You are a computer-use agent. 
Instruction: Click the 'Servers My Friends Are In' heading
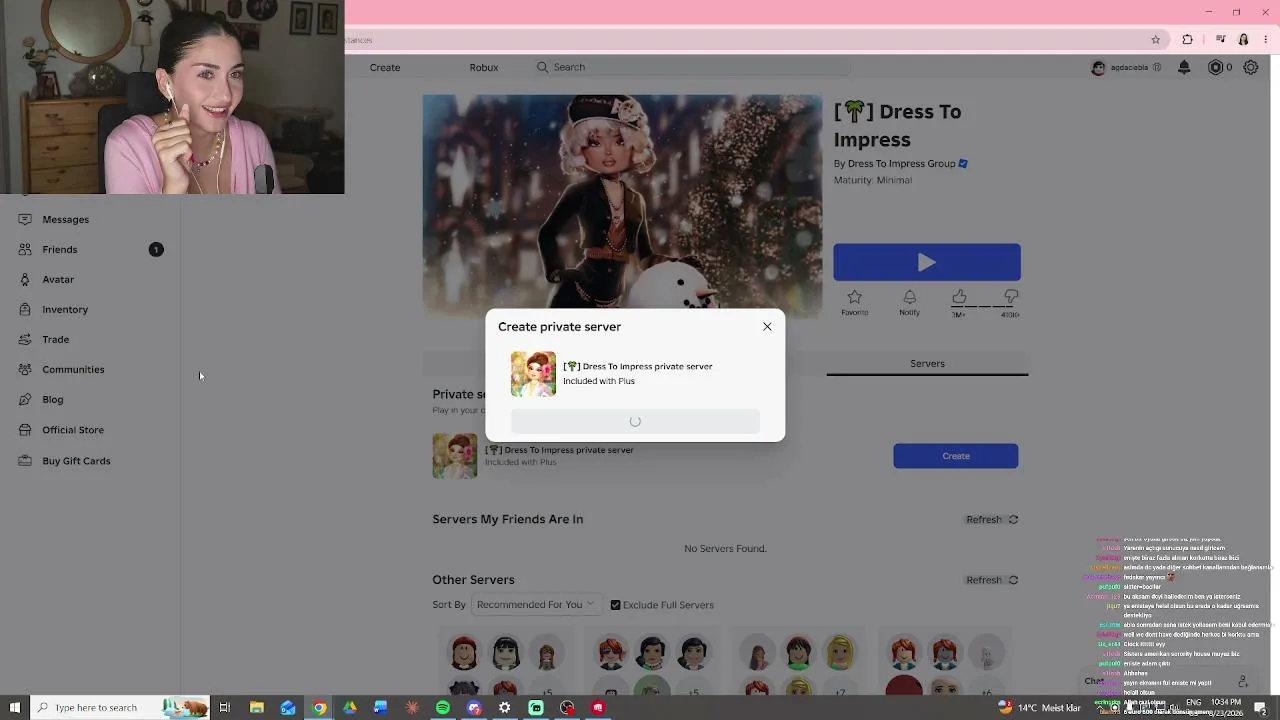point(508,520)
